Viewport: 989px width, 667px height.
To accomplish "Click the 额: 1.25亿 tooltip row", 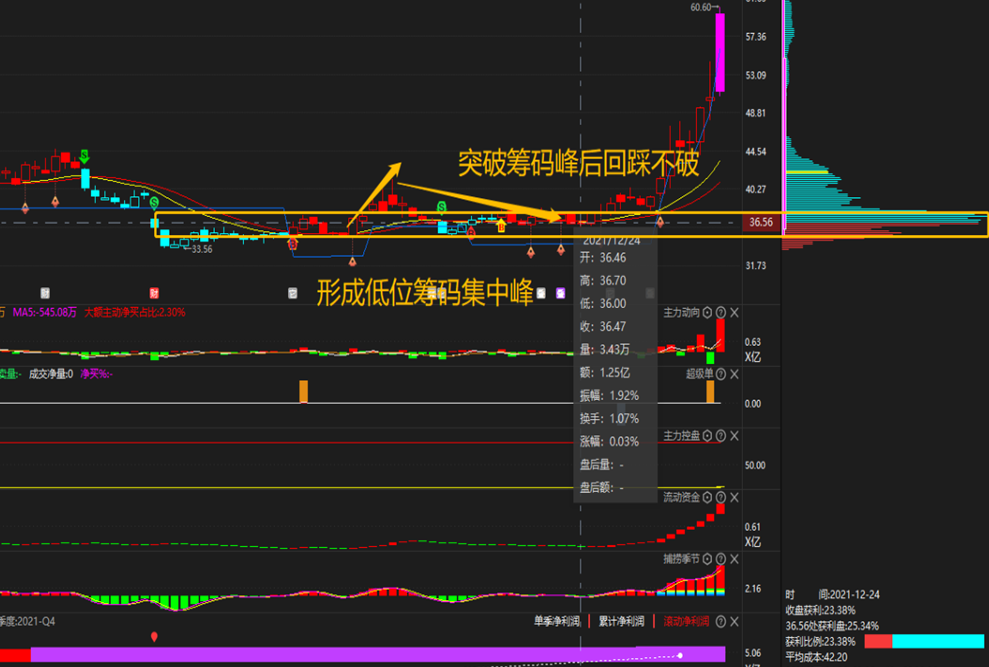I will tap(606, 372).
